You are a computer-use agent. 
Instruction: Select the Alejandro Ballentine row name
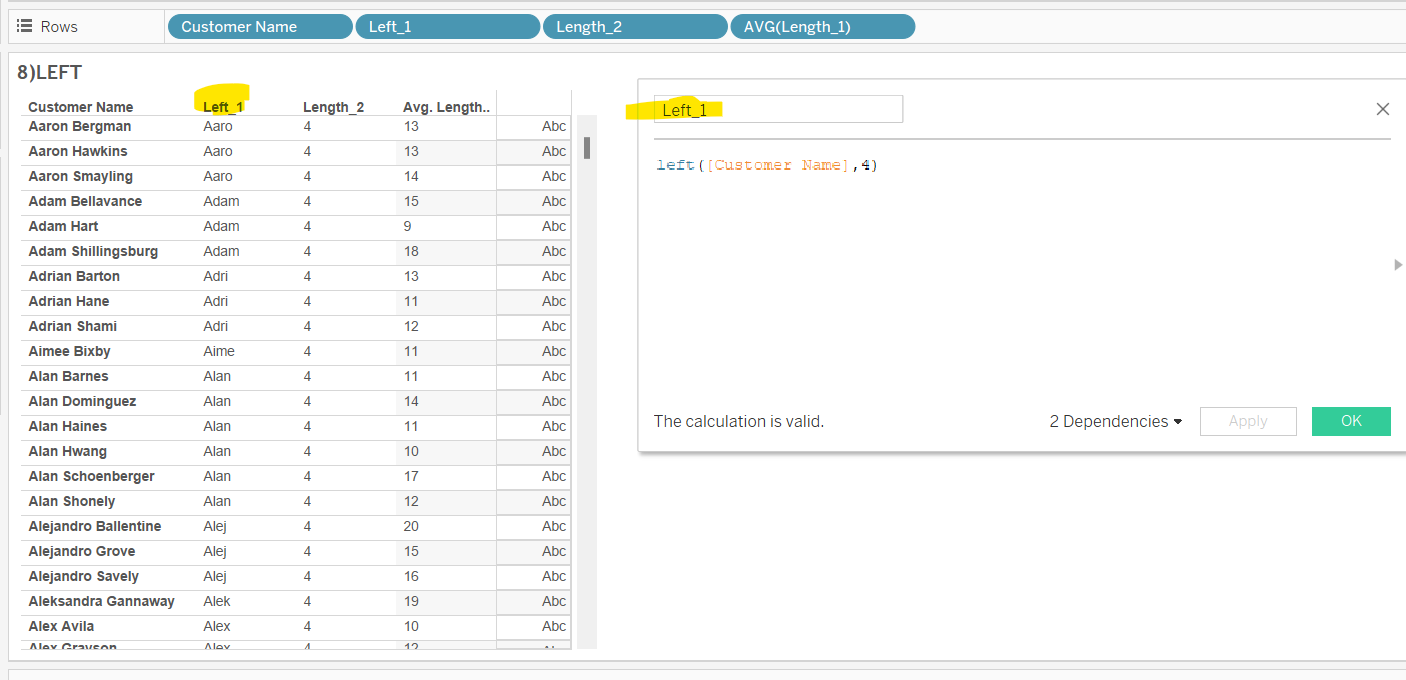[94, 526]
